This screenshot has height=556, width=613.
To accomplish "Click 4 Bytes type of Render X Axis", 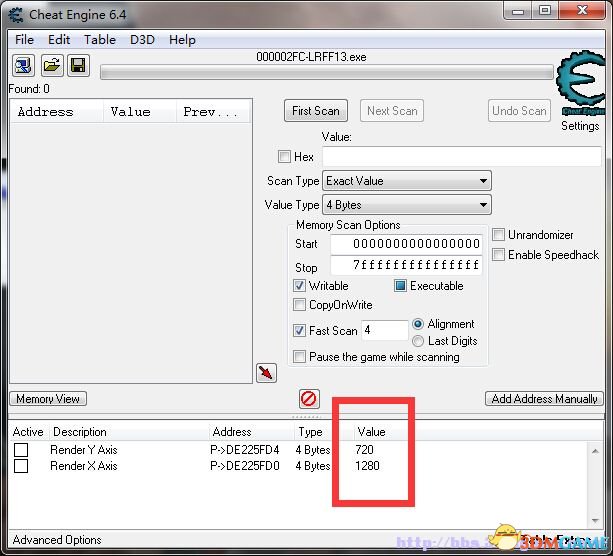I will coord(313,466).
